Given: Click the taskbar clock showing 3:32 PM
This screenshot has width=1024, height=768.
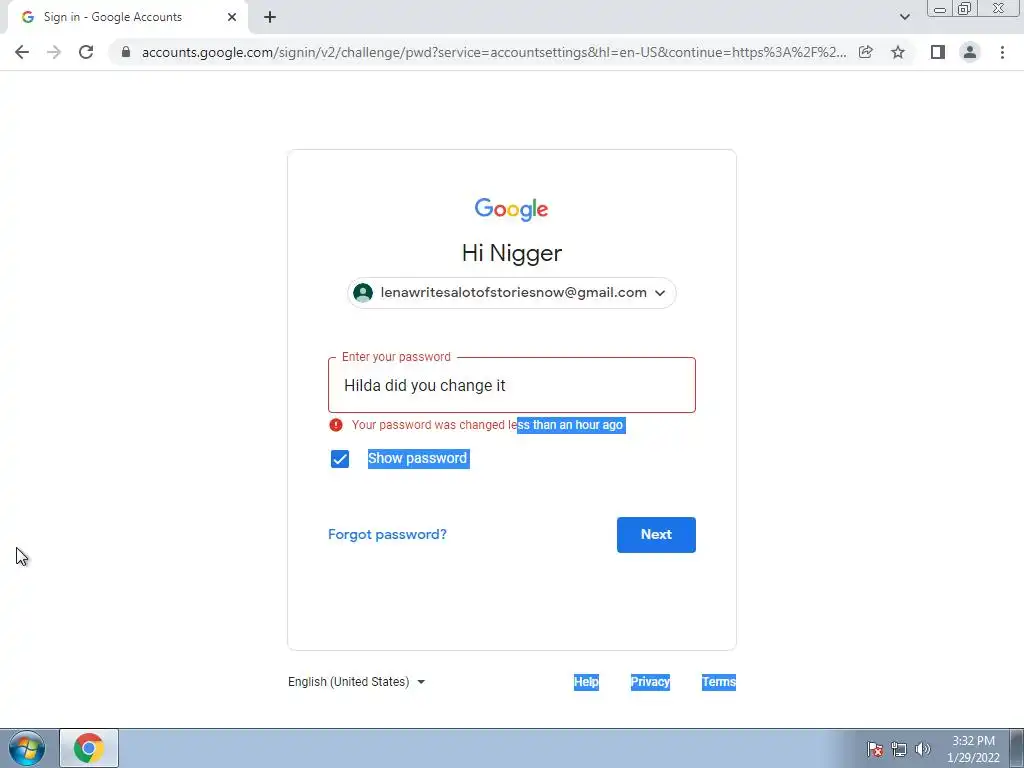Looking at the screenshot, I should click(x=973, y=749).
